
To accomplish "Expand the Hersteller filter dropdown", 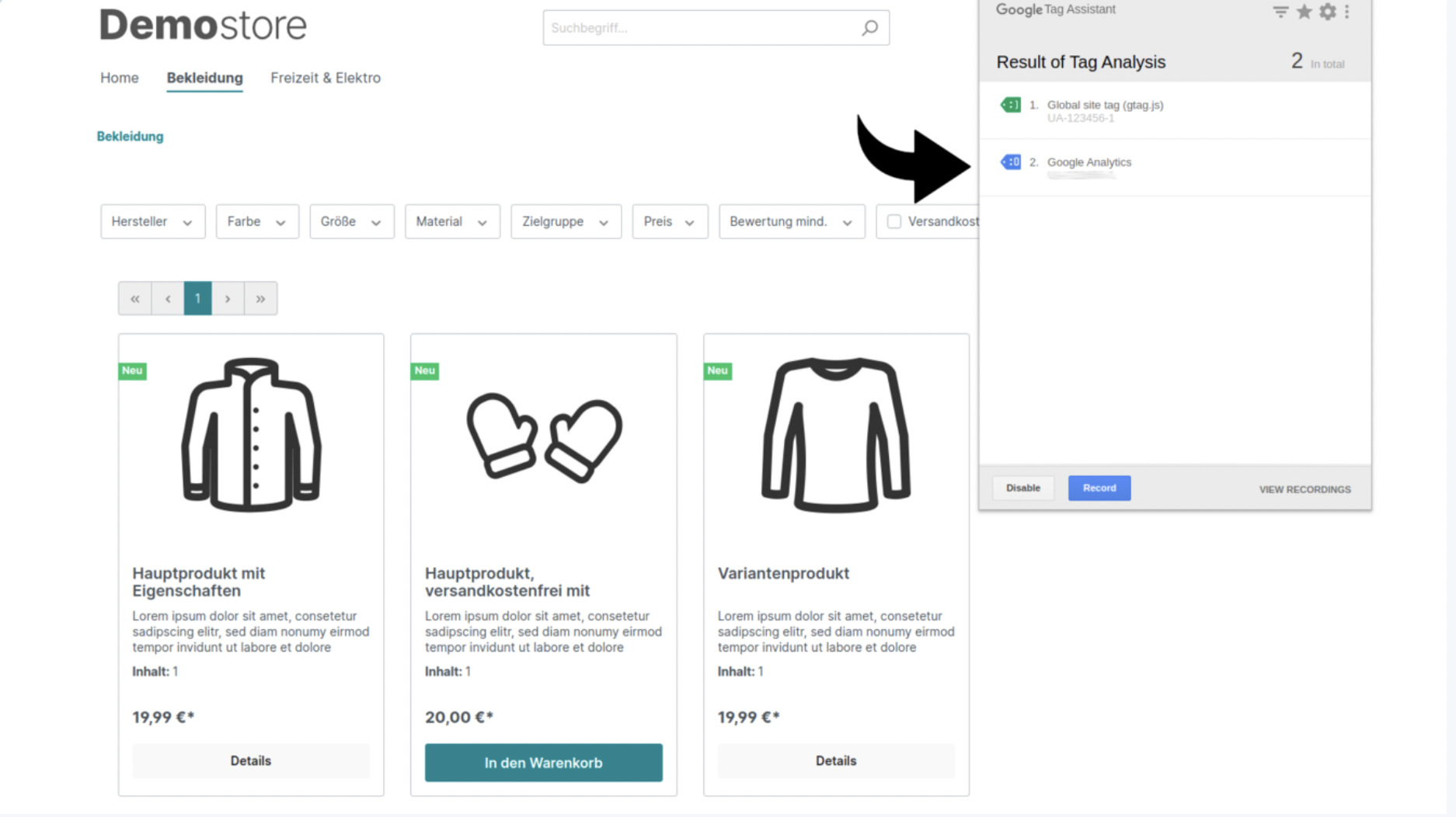I will [x=152, y=221].
